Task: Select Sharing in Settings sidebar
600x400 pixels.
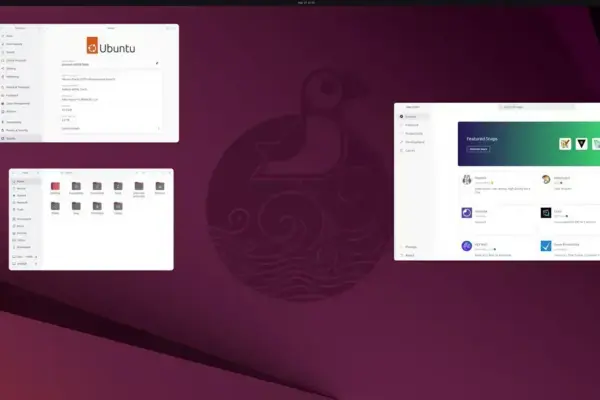Action: [20, 69]
